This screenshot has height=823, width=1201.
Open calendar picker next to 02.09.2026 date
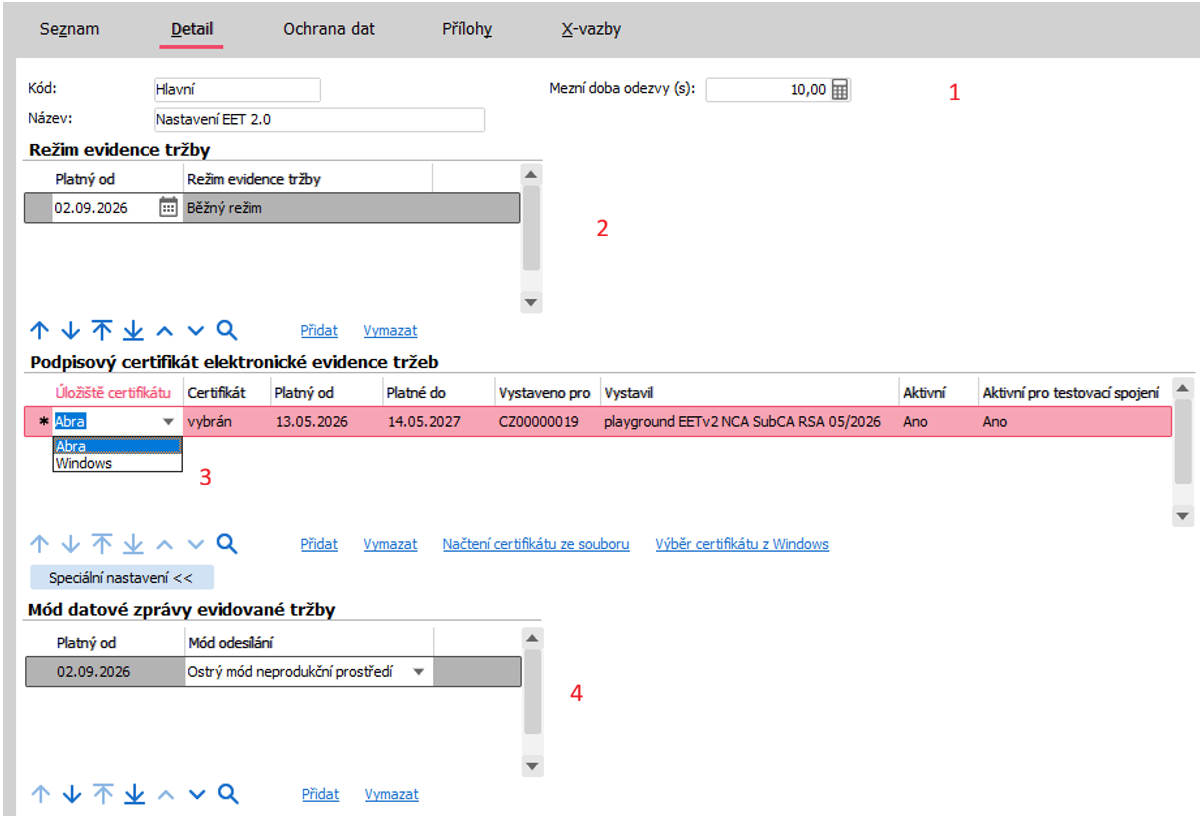(x=168, y=208)
